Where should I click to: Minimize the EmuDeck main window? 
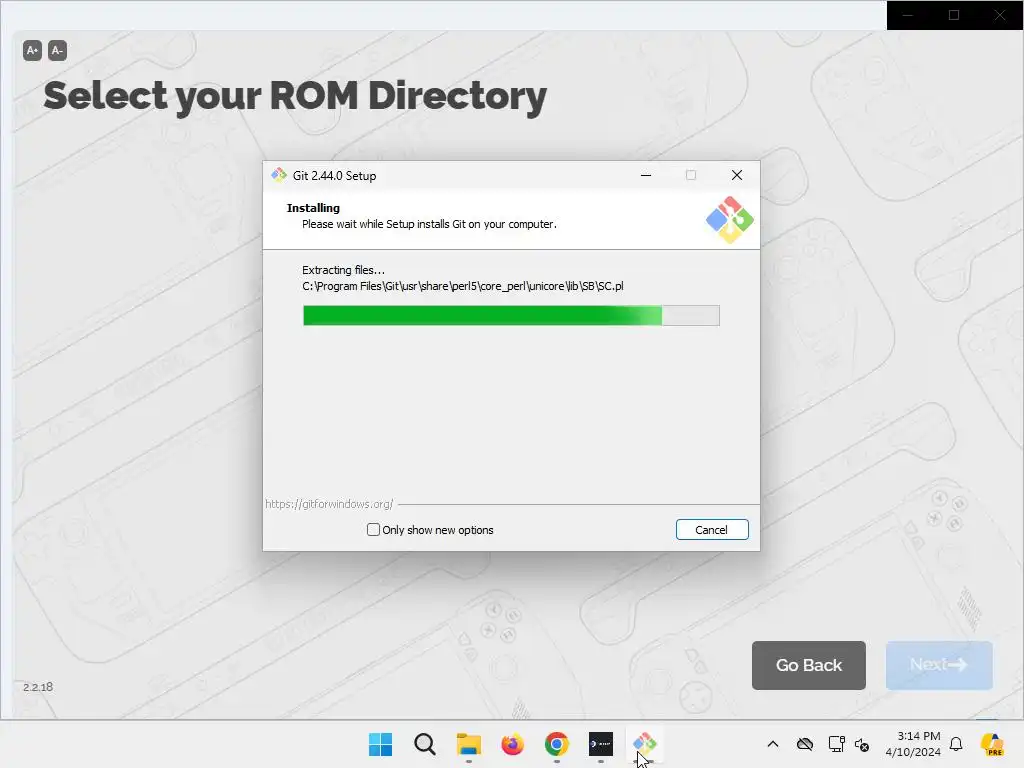point(908,15)
